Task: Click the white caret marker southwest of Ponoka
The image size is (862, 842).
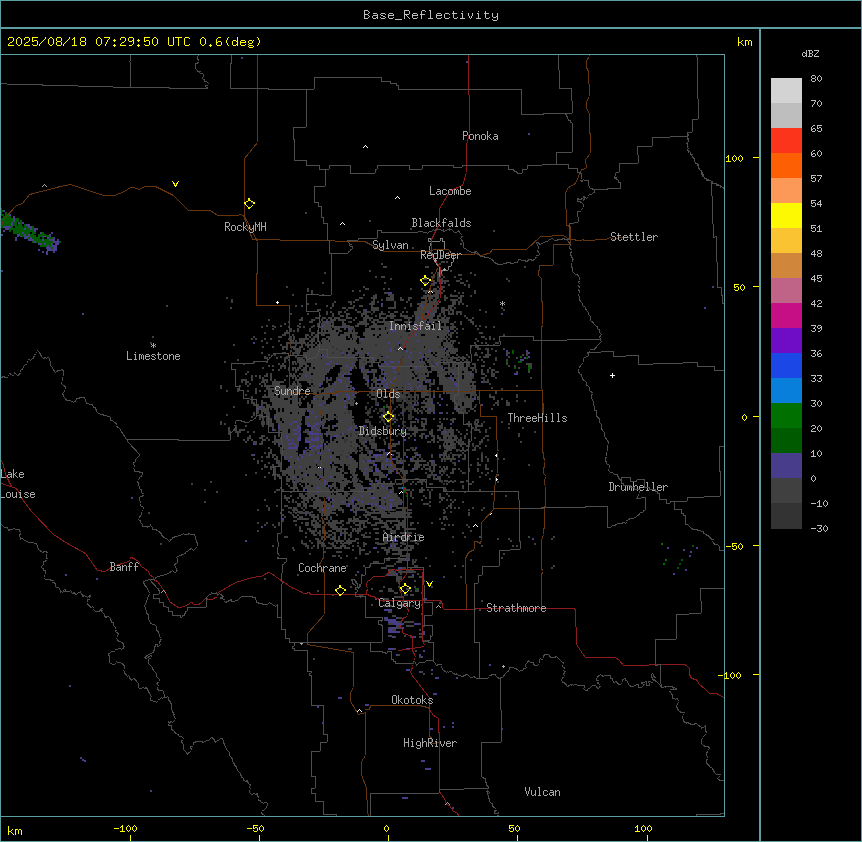Action: 365,147
